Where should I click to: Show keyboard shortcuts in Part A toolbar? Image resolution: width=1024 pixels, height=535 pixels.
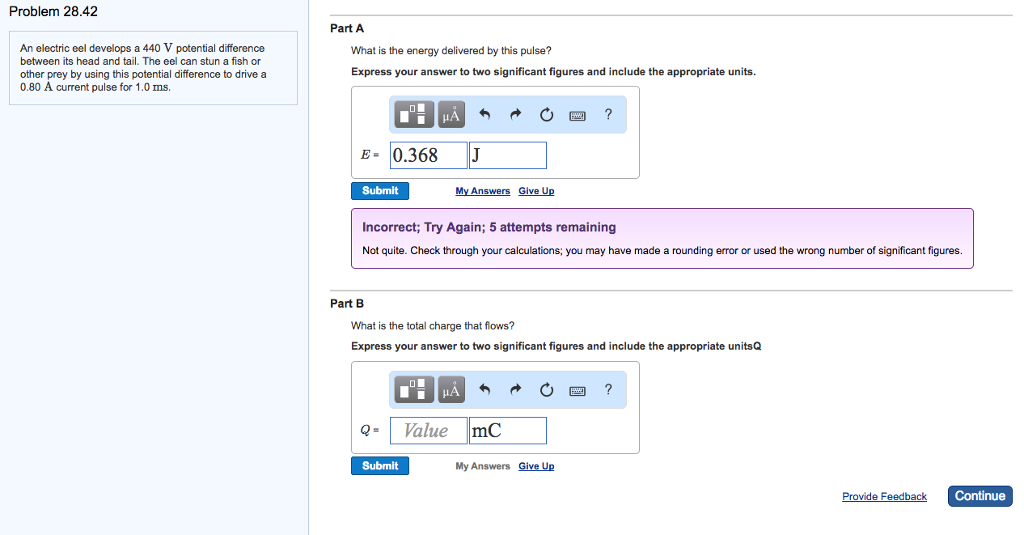(x=577, y=115)
